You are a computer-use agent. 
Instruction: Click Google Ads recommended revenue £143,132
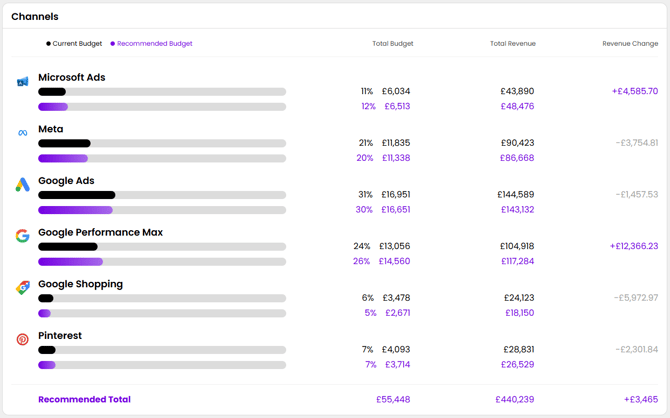(517, 210)
